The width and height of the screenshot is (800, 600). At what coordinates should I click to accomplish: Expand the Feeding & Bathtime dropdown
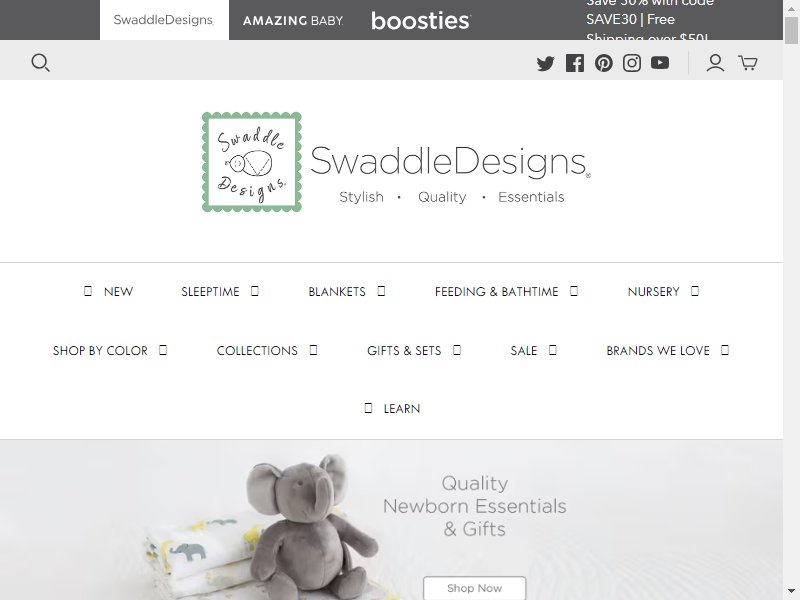point(574,291)
